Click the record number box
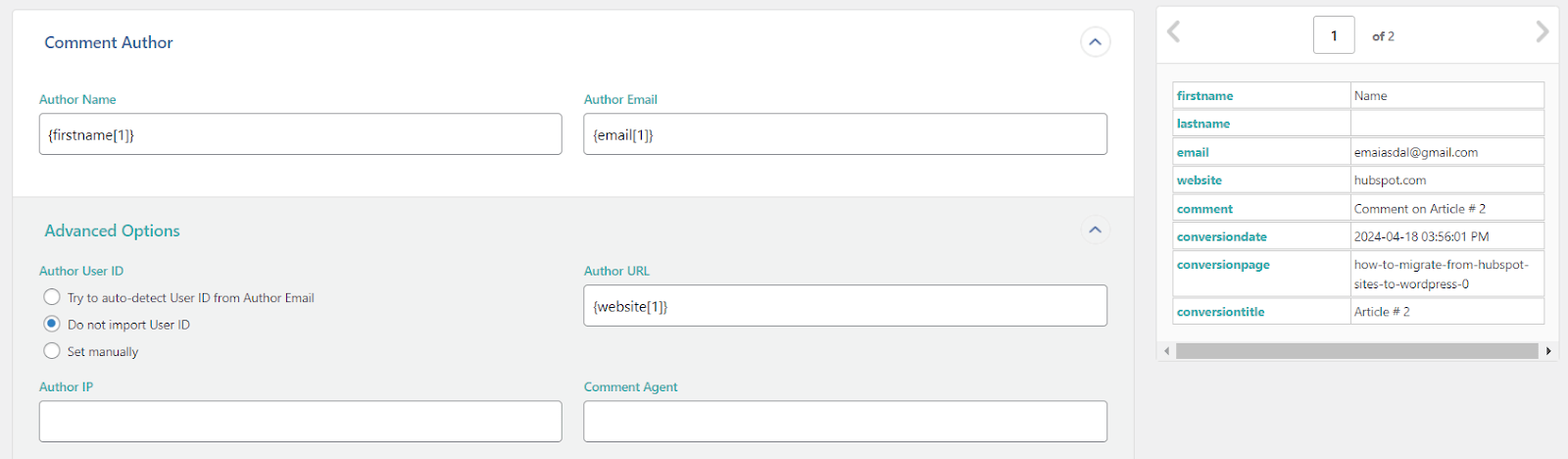This screenshot has height=459, width=1568. 1334,35
